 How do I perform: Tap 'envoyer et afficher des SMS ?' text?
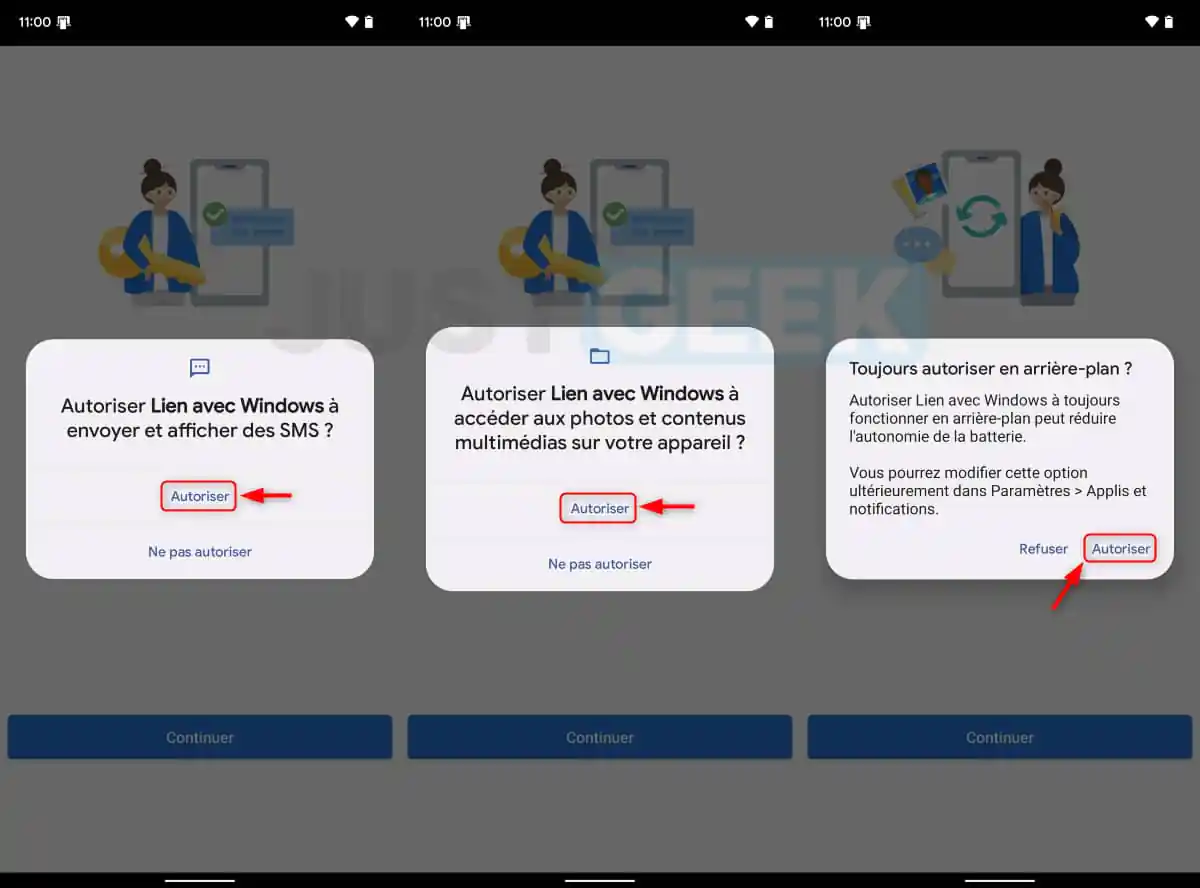tap(200, 431)
